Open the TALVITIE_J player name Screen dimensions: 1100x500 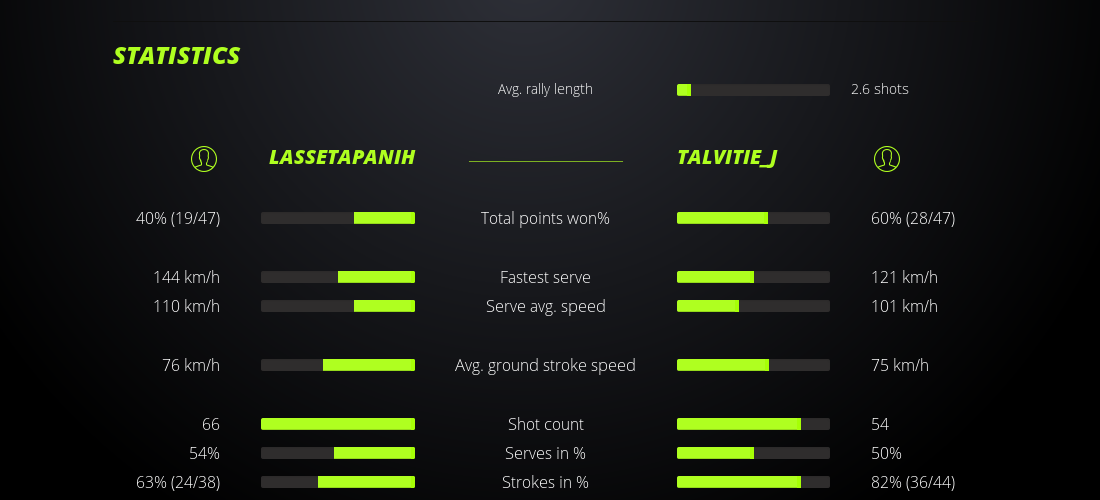point(727,158)
